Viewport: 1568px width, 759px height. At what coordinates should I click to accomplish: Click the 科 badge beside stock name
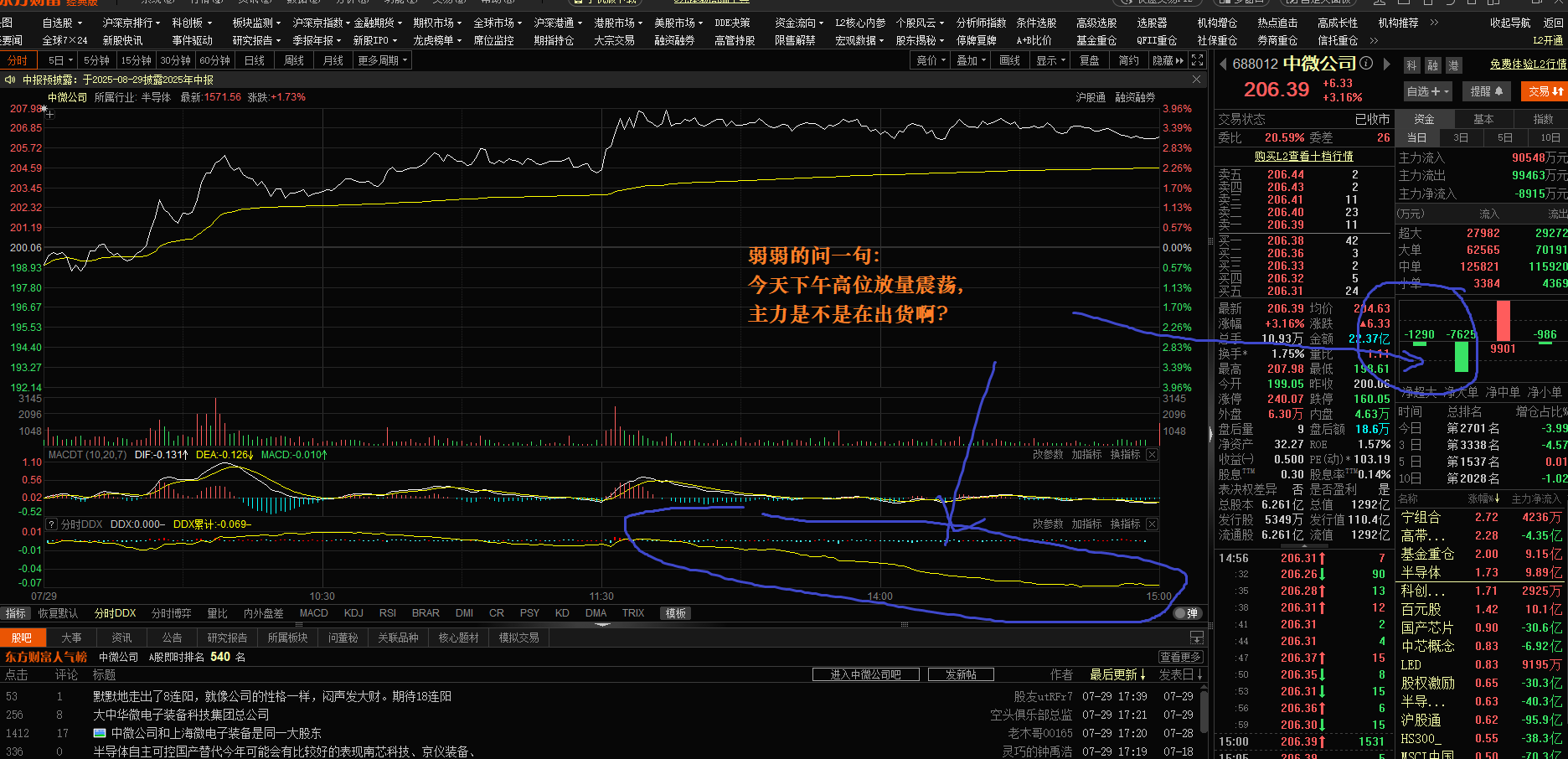[x=1412, y=65]
